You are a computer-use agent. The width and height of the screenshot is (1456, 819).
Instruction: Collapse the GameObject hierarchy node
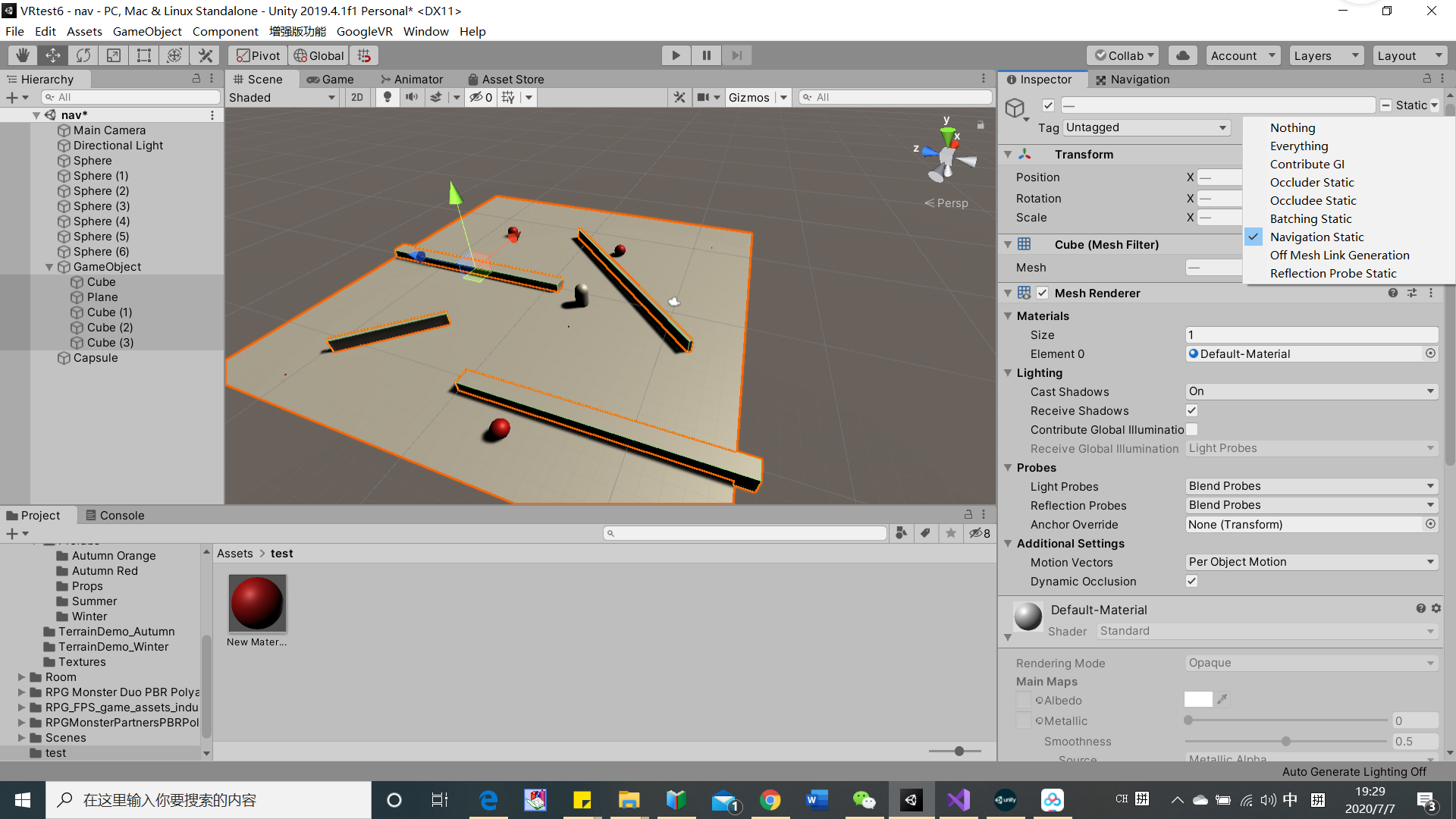[x=49, y=267]
